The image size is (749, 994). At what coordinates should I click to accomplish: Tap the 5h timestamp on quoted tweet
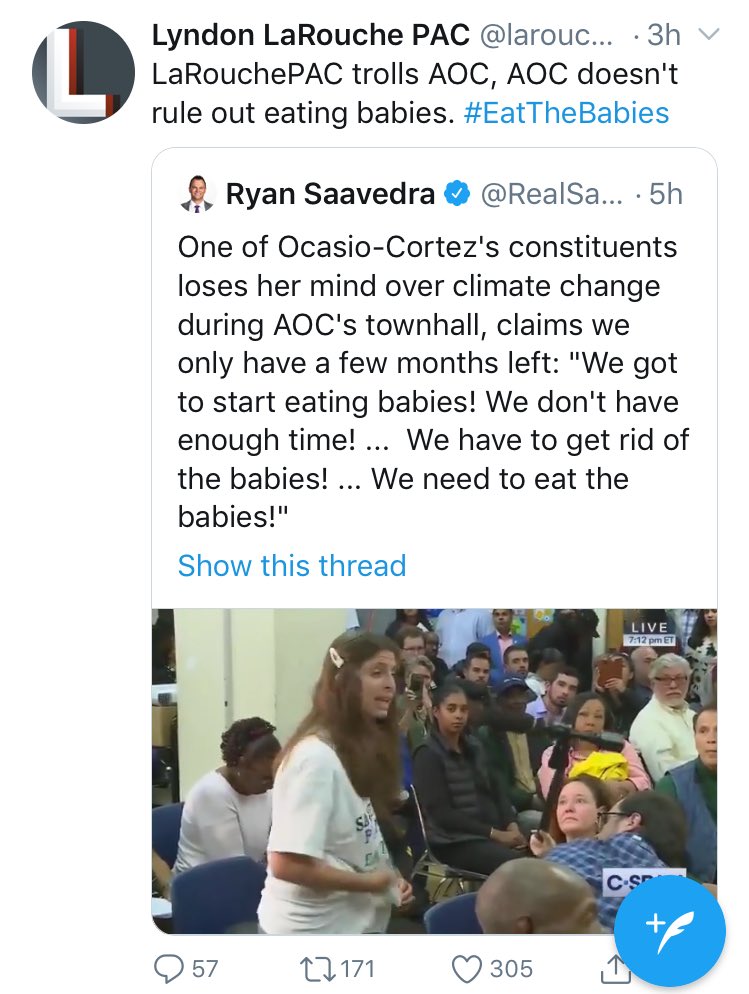pyautogui.click(x=667, y=194)
